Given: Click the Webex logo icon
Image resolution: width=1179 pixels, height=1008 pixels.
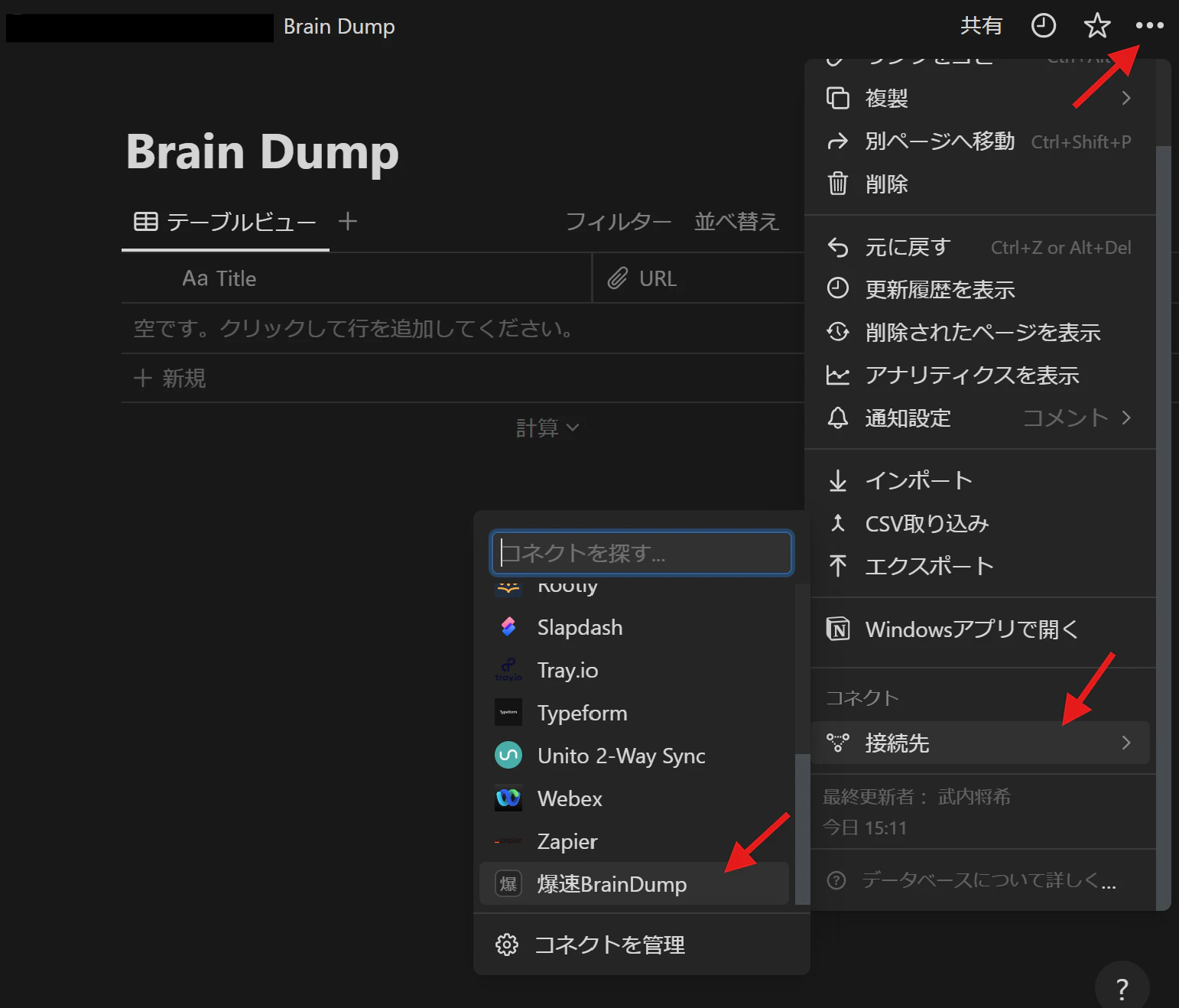Looking at the screenshot, I should (x=508, y=798).
